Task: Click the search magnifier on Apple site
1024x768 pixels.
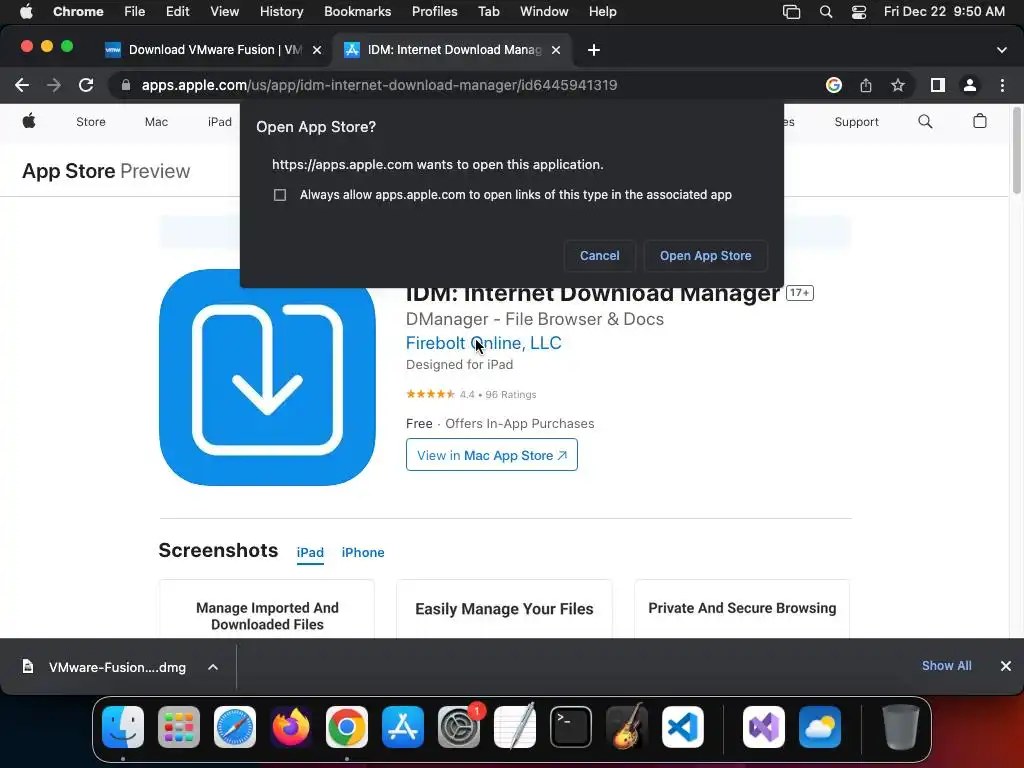Action: pyautogui.click(x=925, y=121)
